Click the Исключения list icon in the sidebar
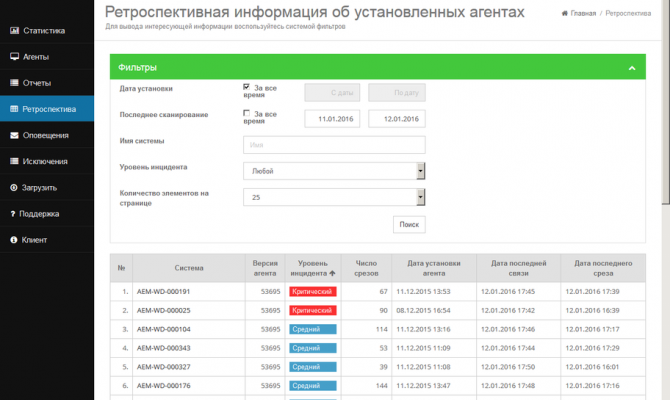The width and height of the screenshot is (670, 400). click(15, 161)
